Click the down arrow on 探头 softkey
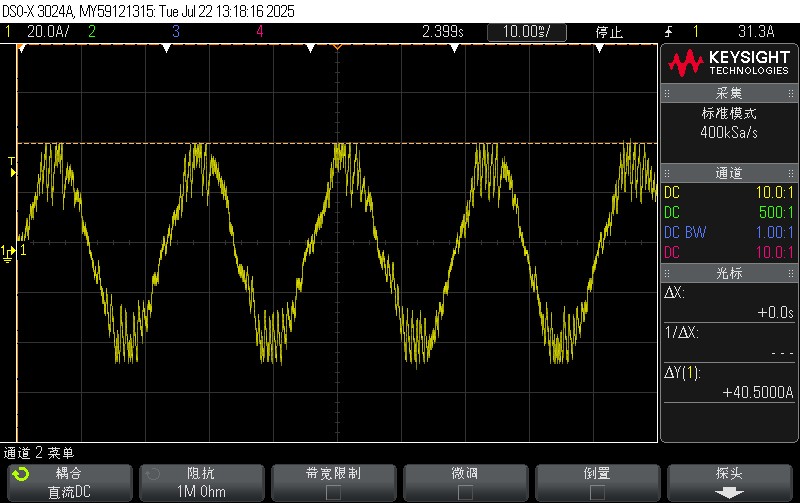 click(x=730, y=492)
